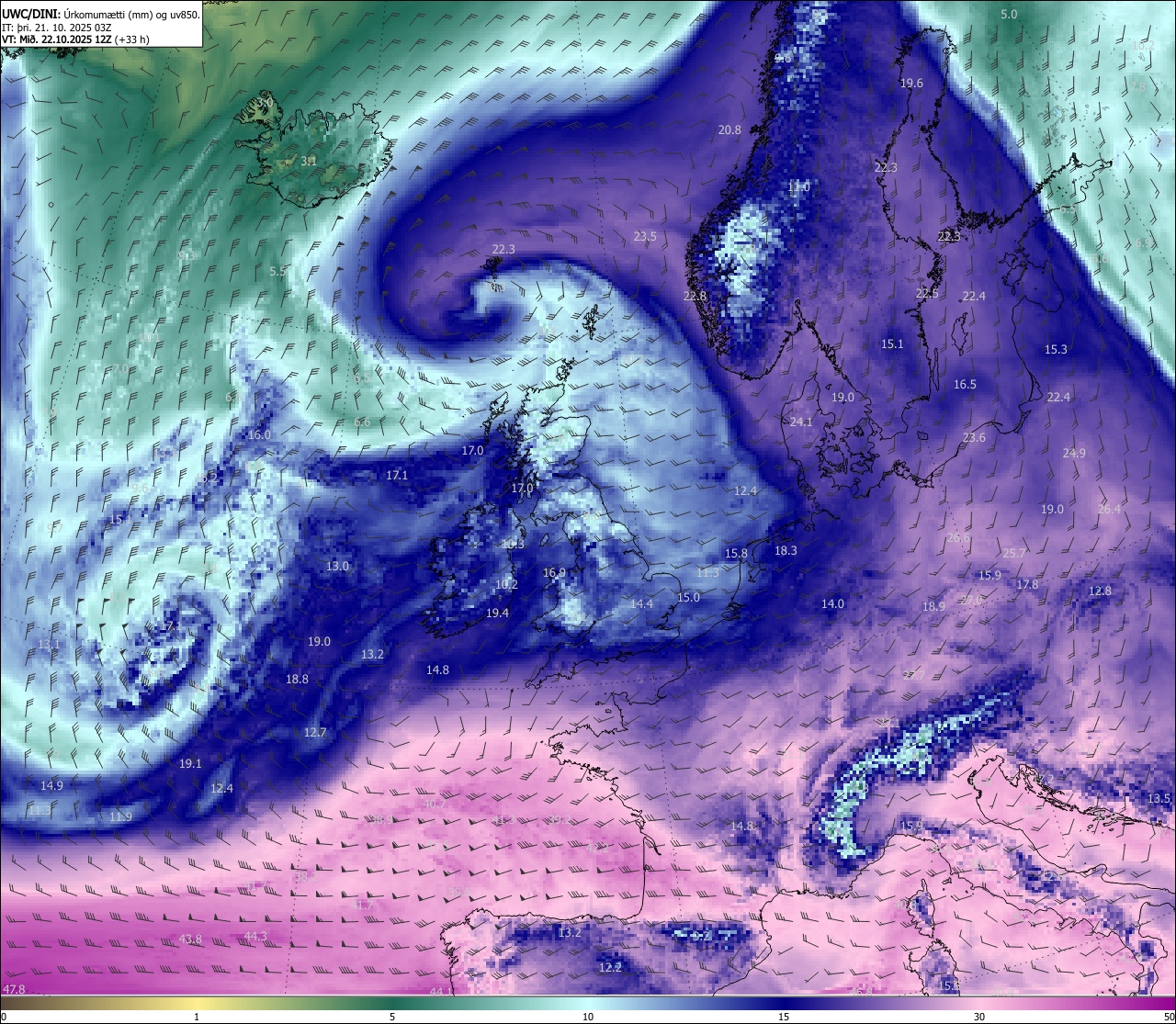Click the '14.9' value label
Image resolution: width=1176 pixels, height=1024 pixels.
click(51, 785)
